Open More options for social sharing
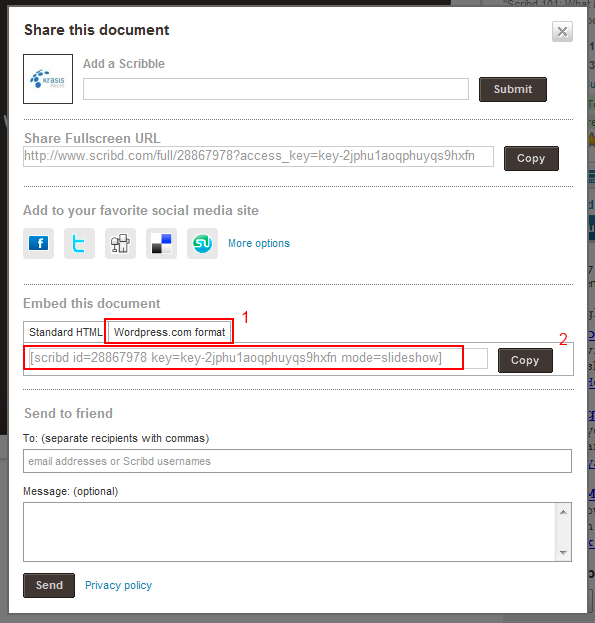 (259, 243)
